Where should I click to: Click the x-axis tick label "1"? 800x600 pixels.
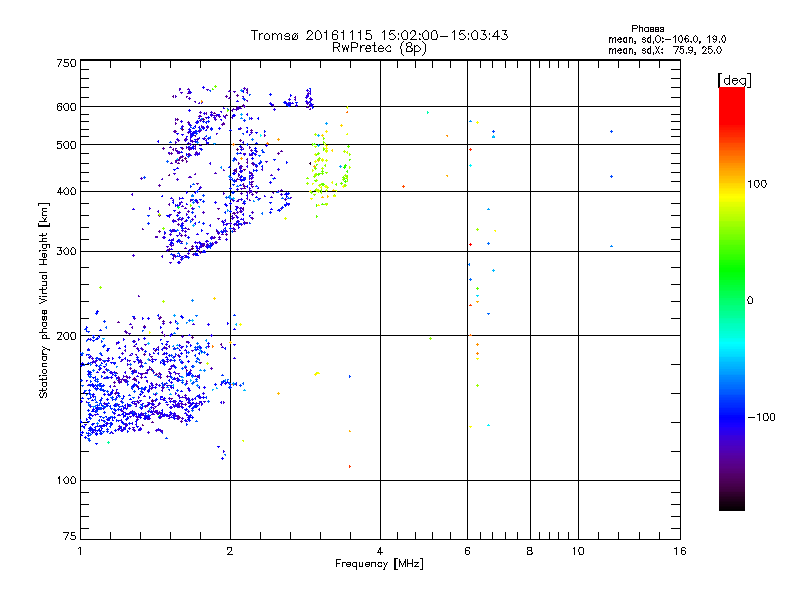click(x=80, y=551)
